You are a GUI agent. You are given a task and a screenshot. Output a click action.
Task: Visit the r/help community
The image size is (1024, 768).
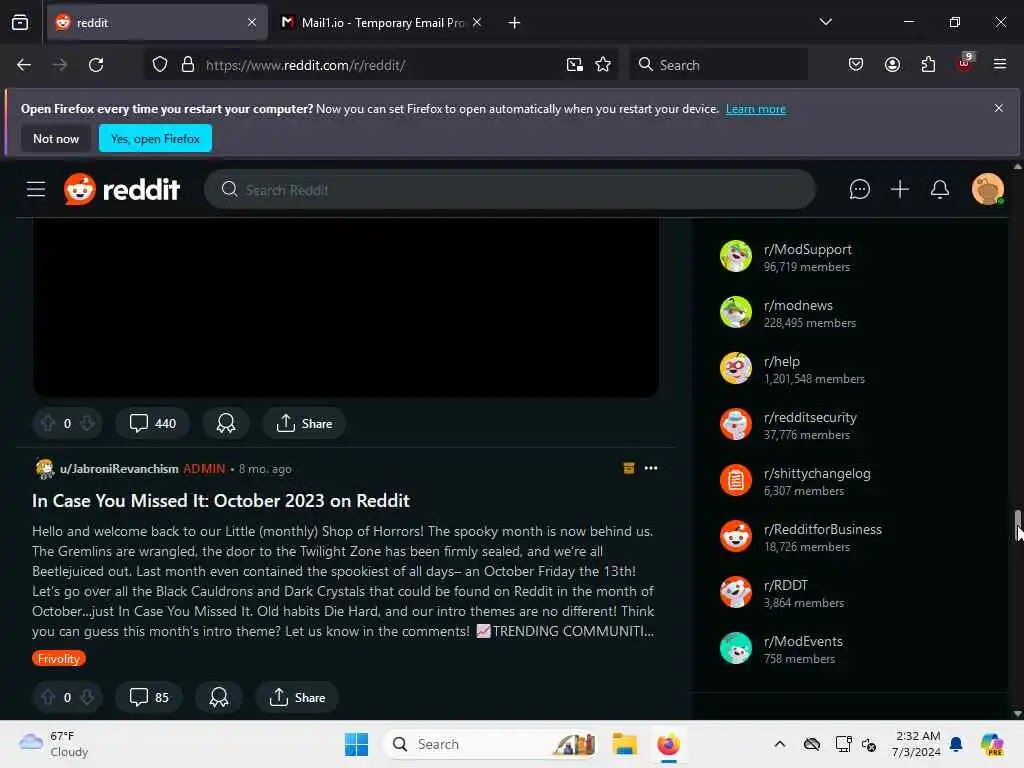click(x=781, y=362)
